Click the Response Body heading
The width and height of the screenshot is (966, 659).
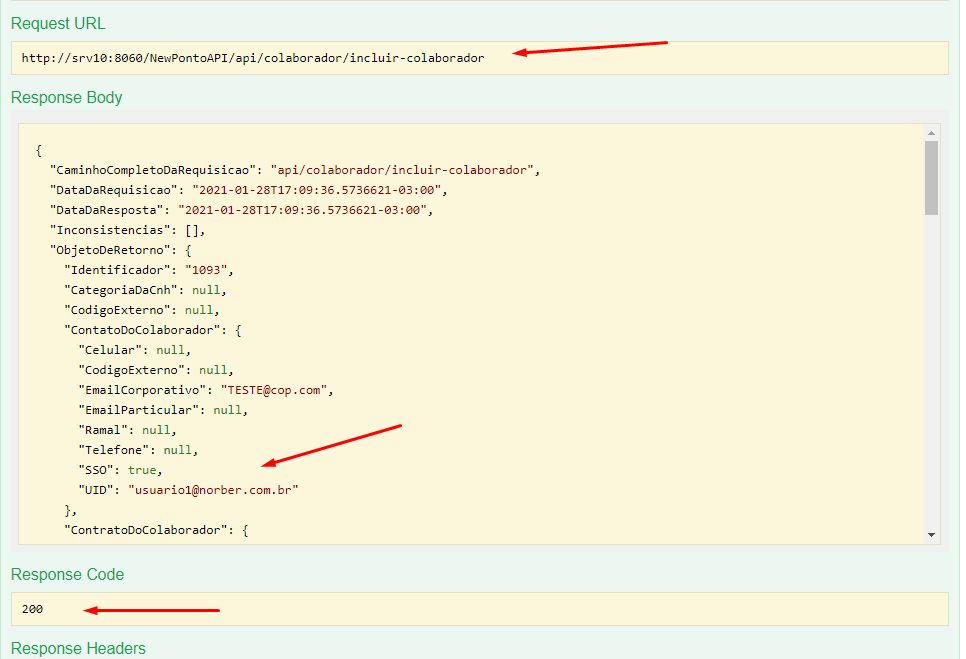[66, 97]
